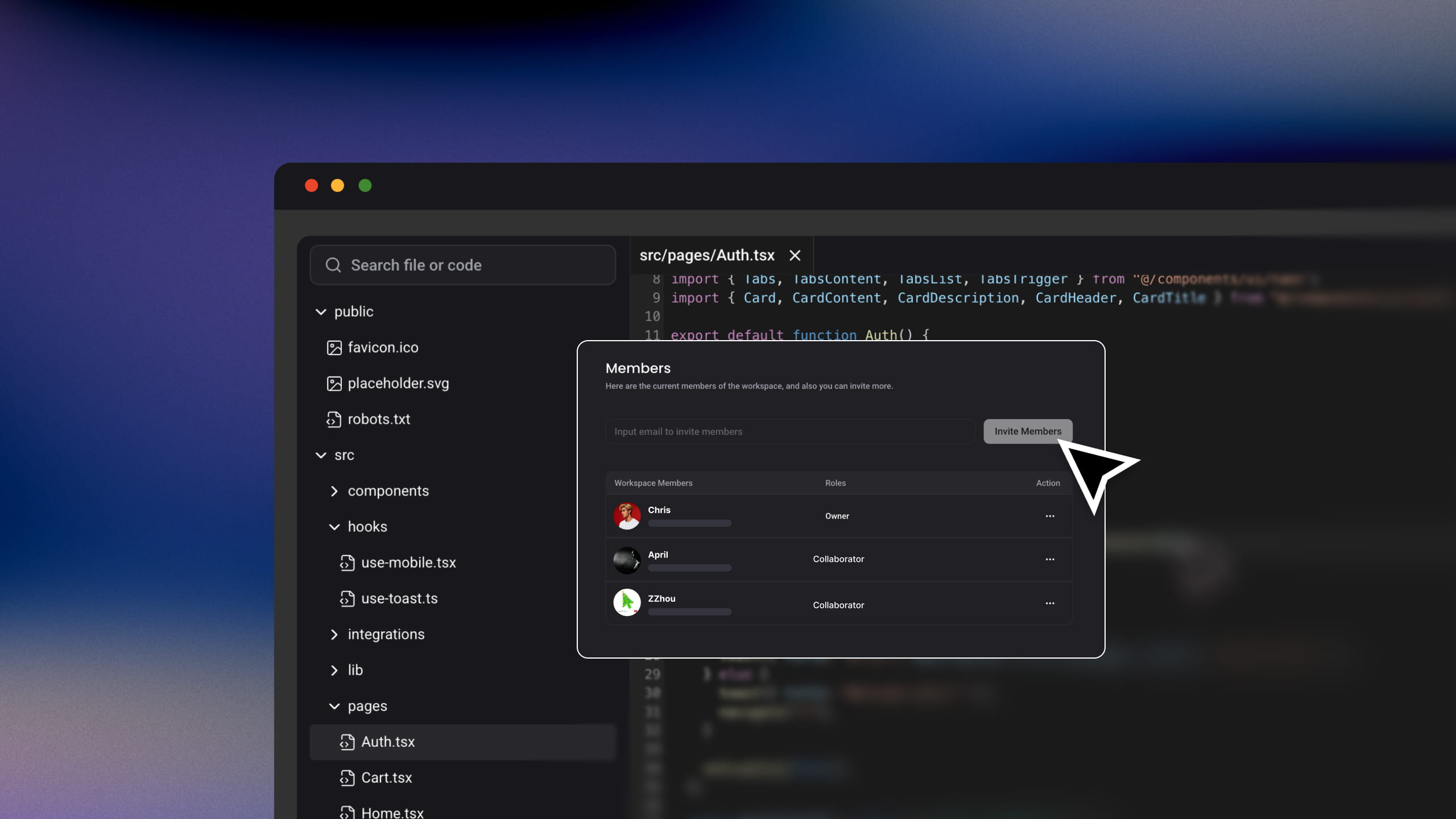
Task: Click the name April in members list
Action: click(658, 555)
